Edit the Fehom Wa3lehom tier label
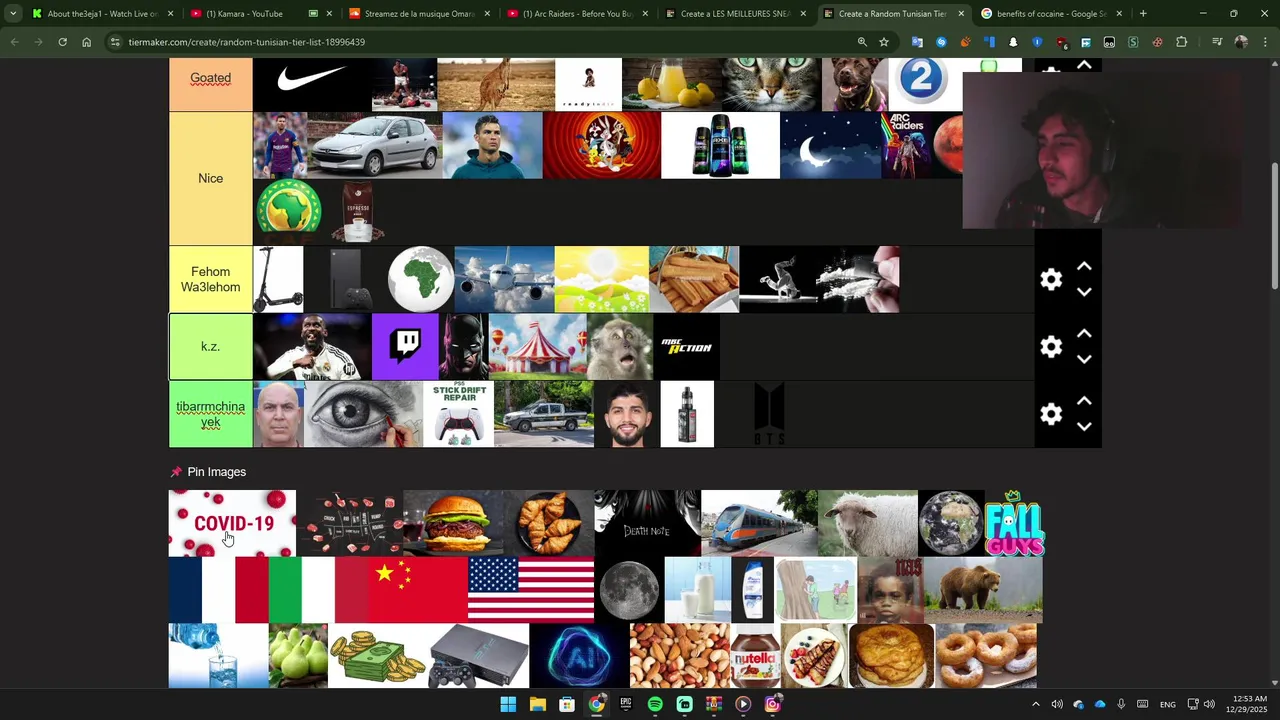The image size is (1280, 720). coord(210,279)
